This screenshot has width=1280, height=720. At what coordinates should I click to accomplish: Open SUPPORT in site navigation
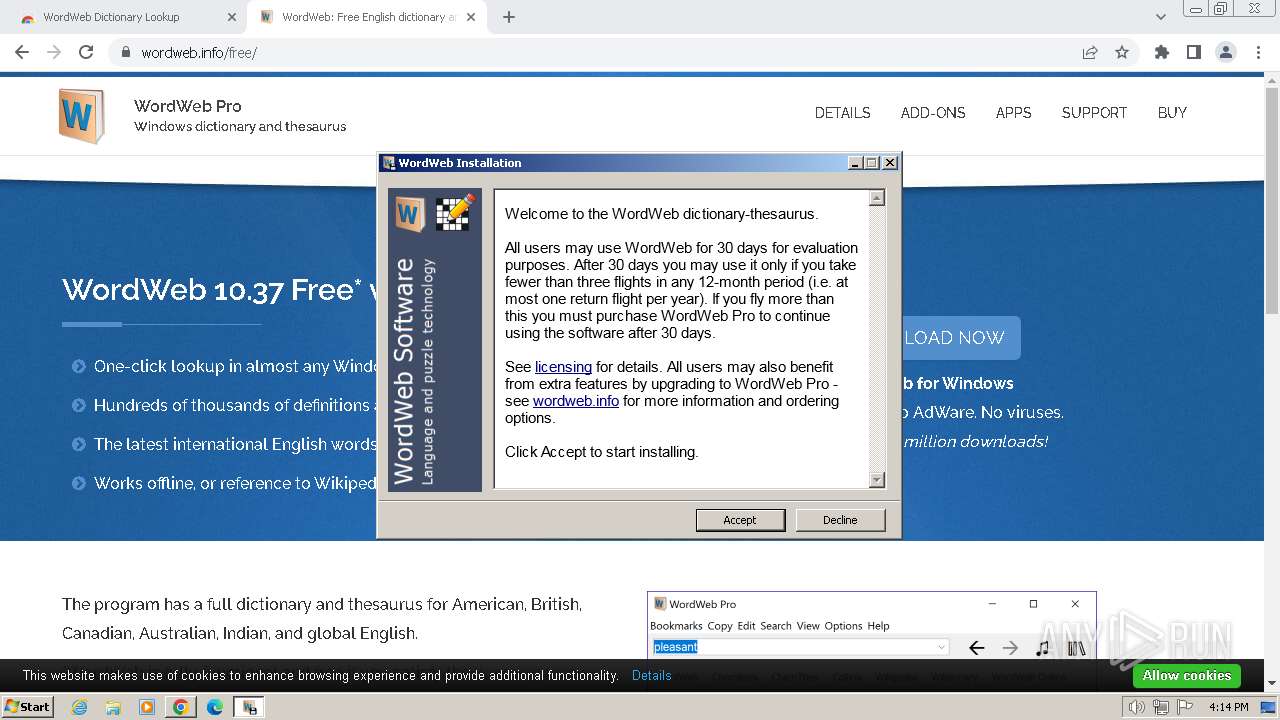pos(1094,113)
